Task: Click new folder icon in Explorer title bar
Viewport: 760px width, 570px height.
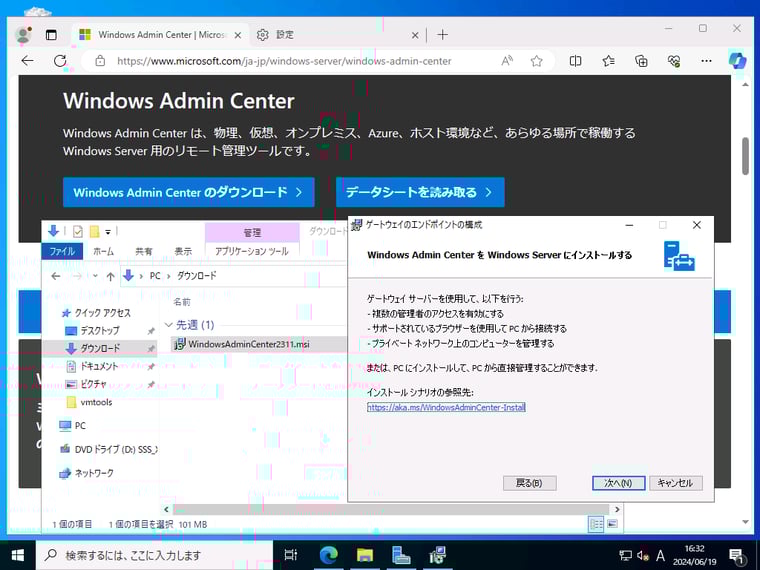Action: 95,232
